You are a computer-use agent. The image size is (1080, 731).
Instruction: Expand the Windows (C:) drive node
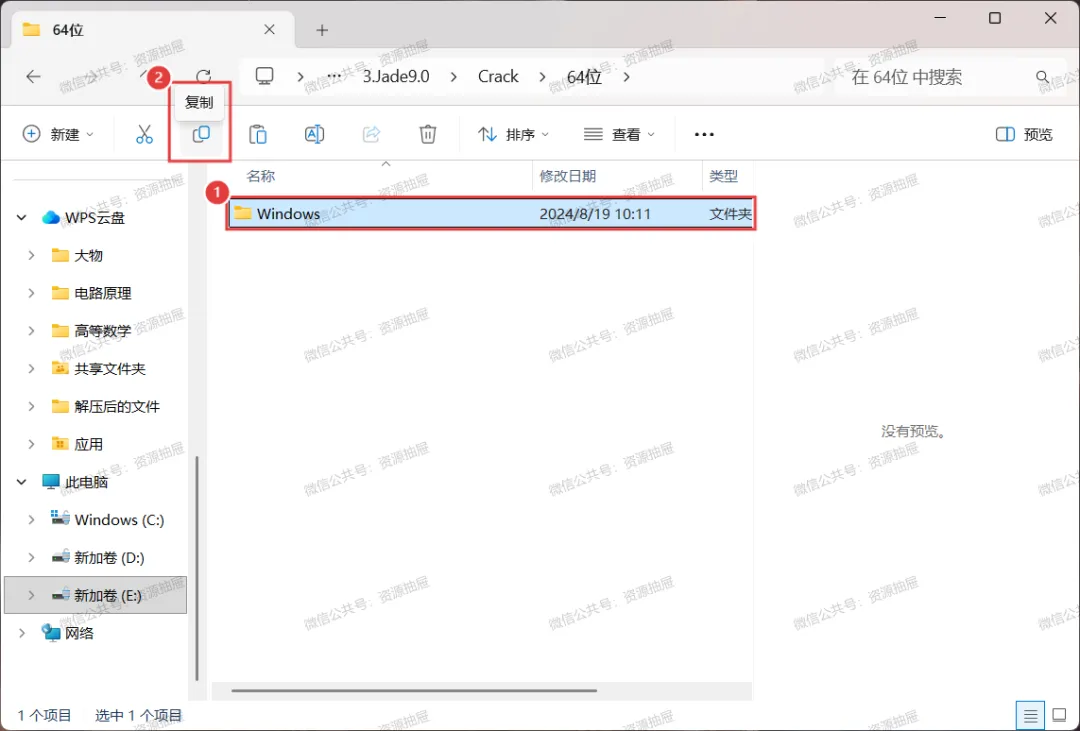[31, 520]
